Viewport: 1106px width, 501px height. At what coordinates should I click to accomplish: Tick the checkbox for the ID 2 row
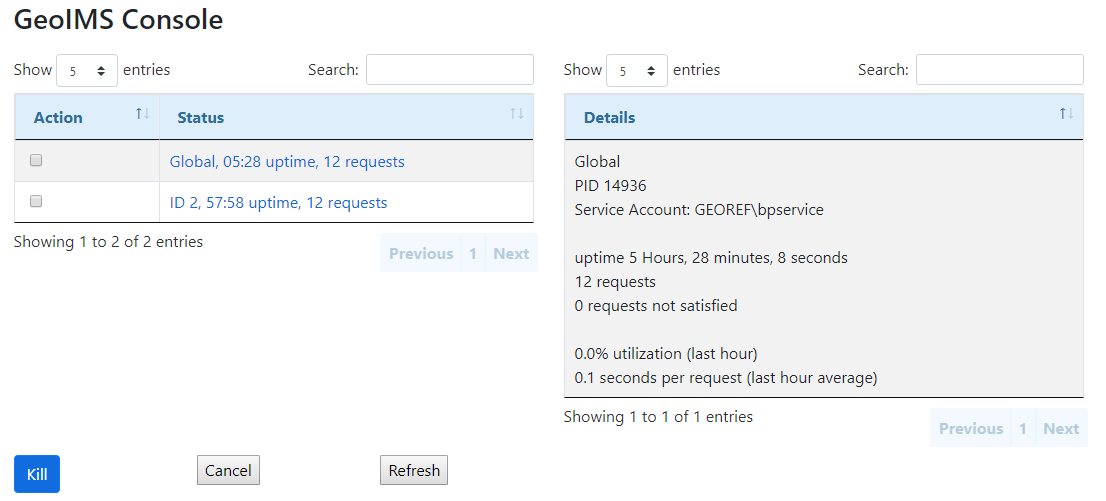pos(37,201)
